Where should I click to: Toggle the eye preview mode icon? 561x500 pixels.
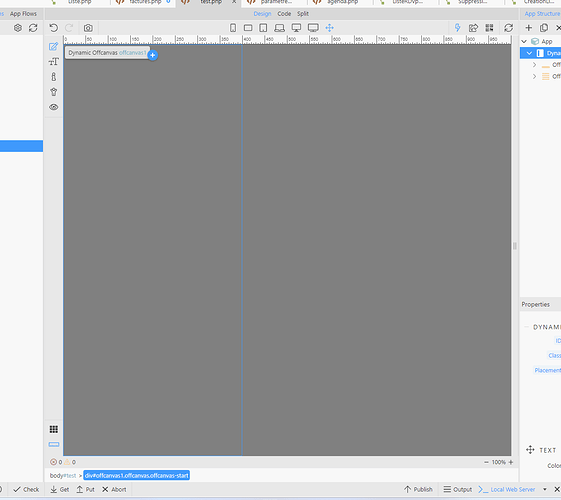tap(54, 107)
